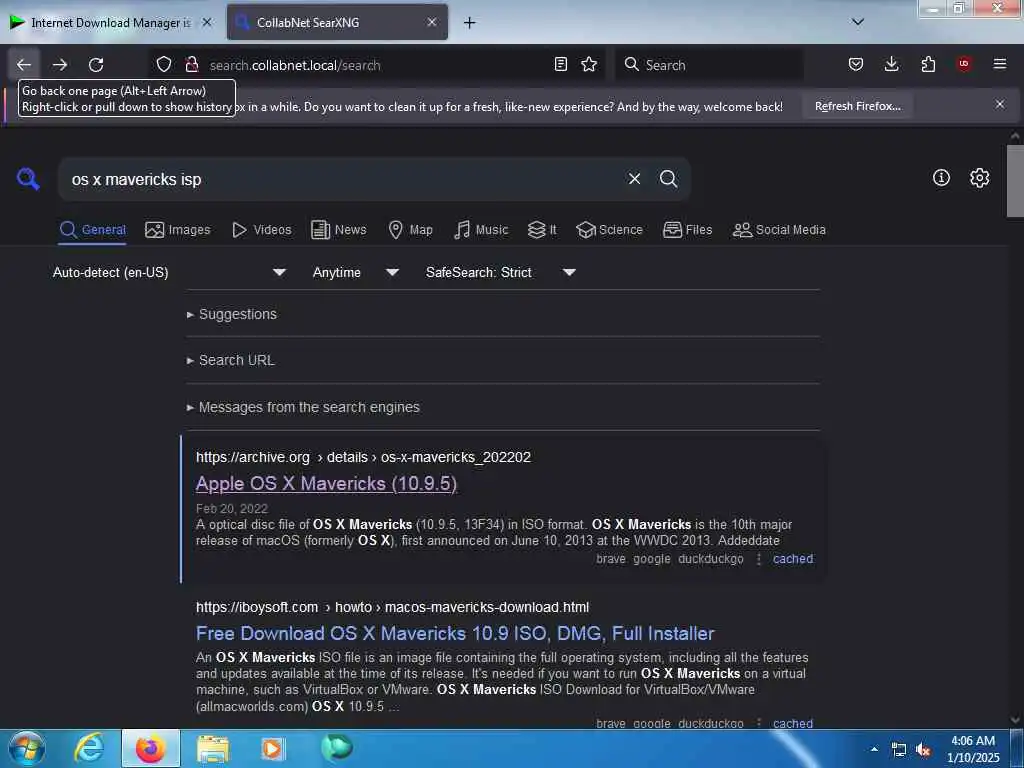This screenshot has height=768, width=1024.
Task: Select the Social Media search category
Action: pyautogui.click(x=779, y=230)
